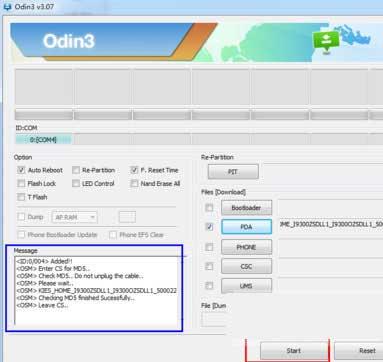Choose a file with PHONE button
The height and width of the screenshot is (362, 383).
click(x=246, y=247)
